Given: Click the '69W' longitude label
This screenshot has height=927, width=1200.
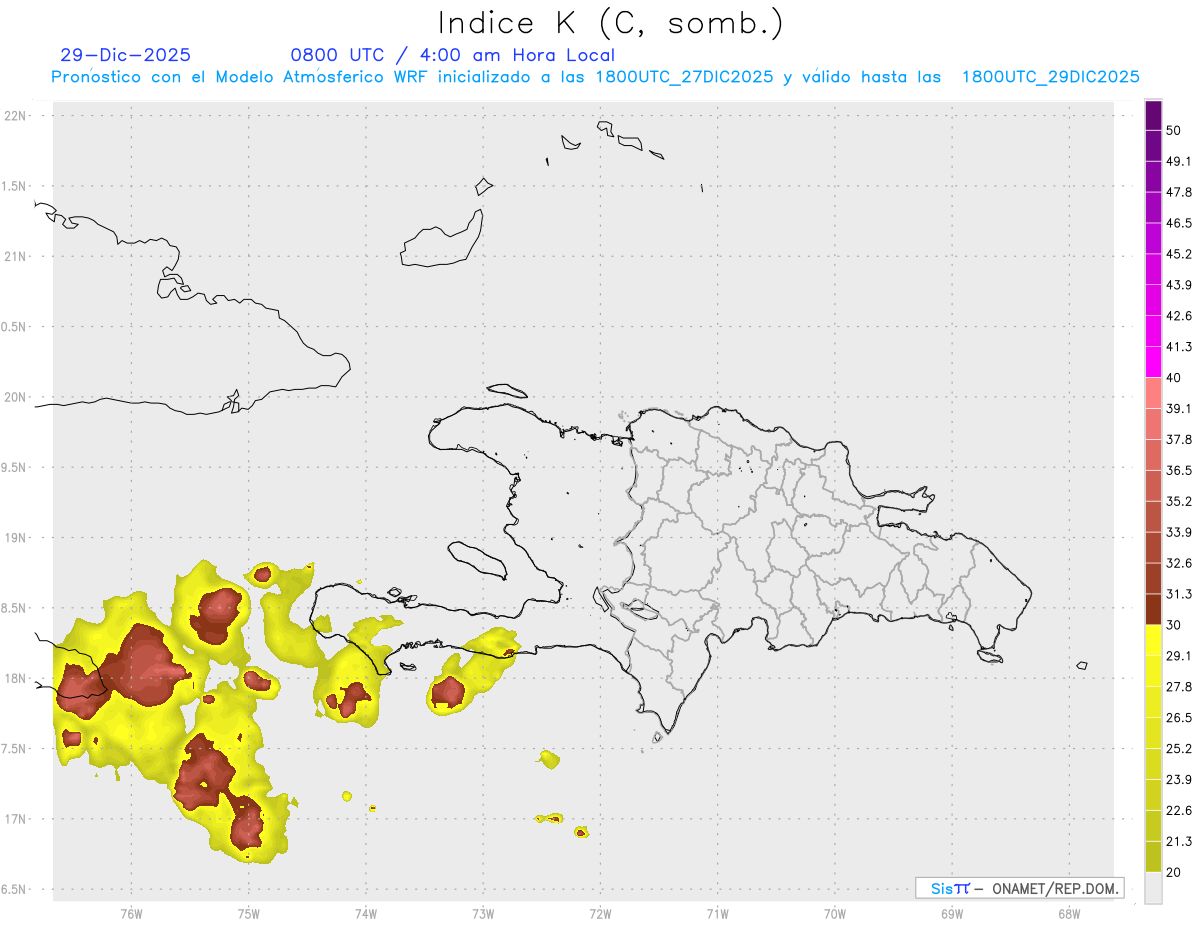Looking at the screenshot, I should [x=951, y=914].
